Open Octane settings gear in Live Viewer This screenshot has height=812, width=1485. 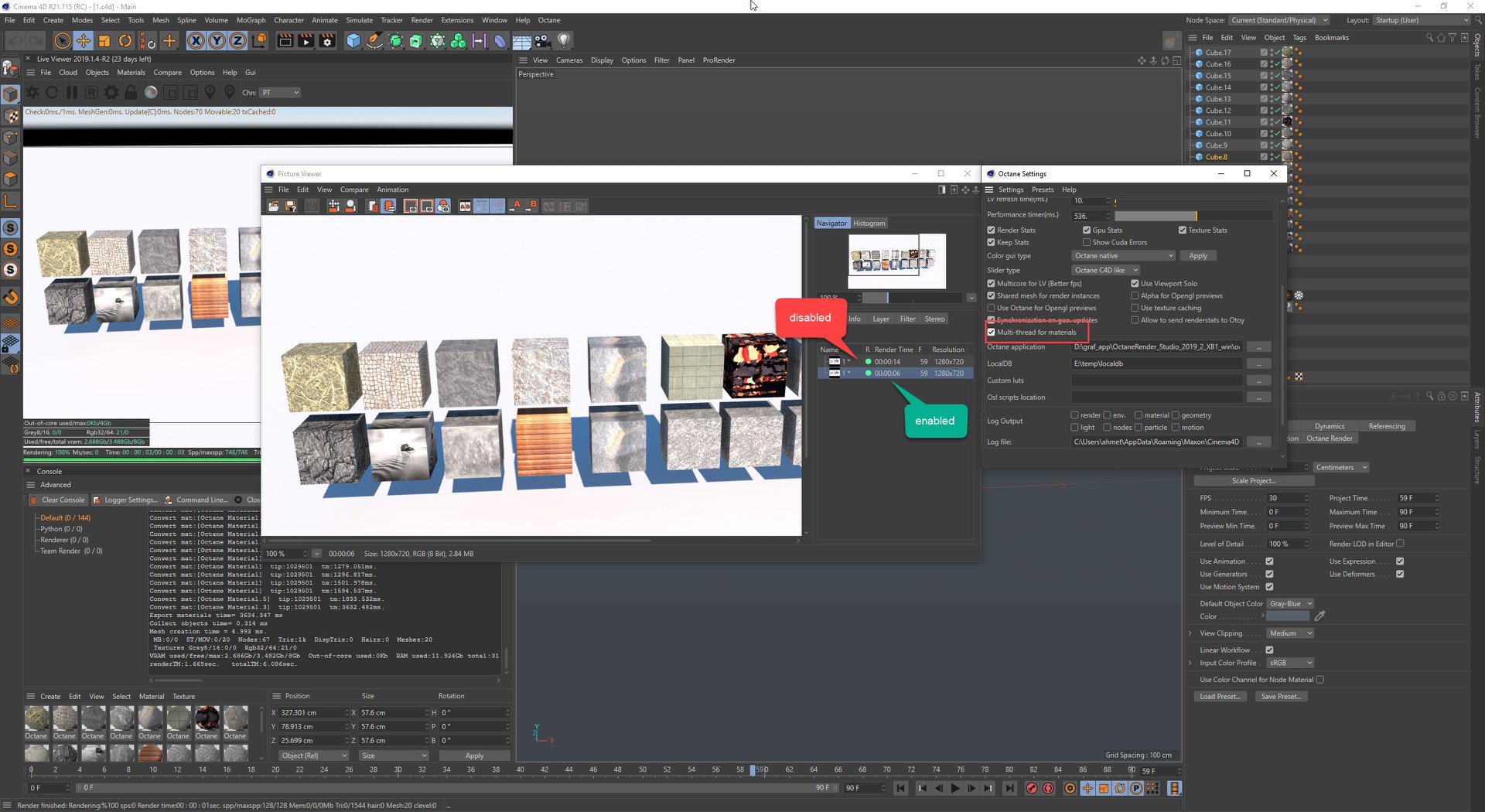[x=111, y=93]
